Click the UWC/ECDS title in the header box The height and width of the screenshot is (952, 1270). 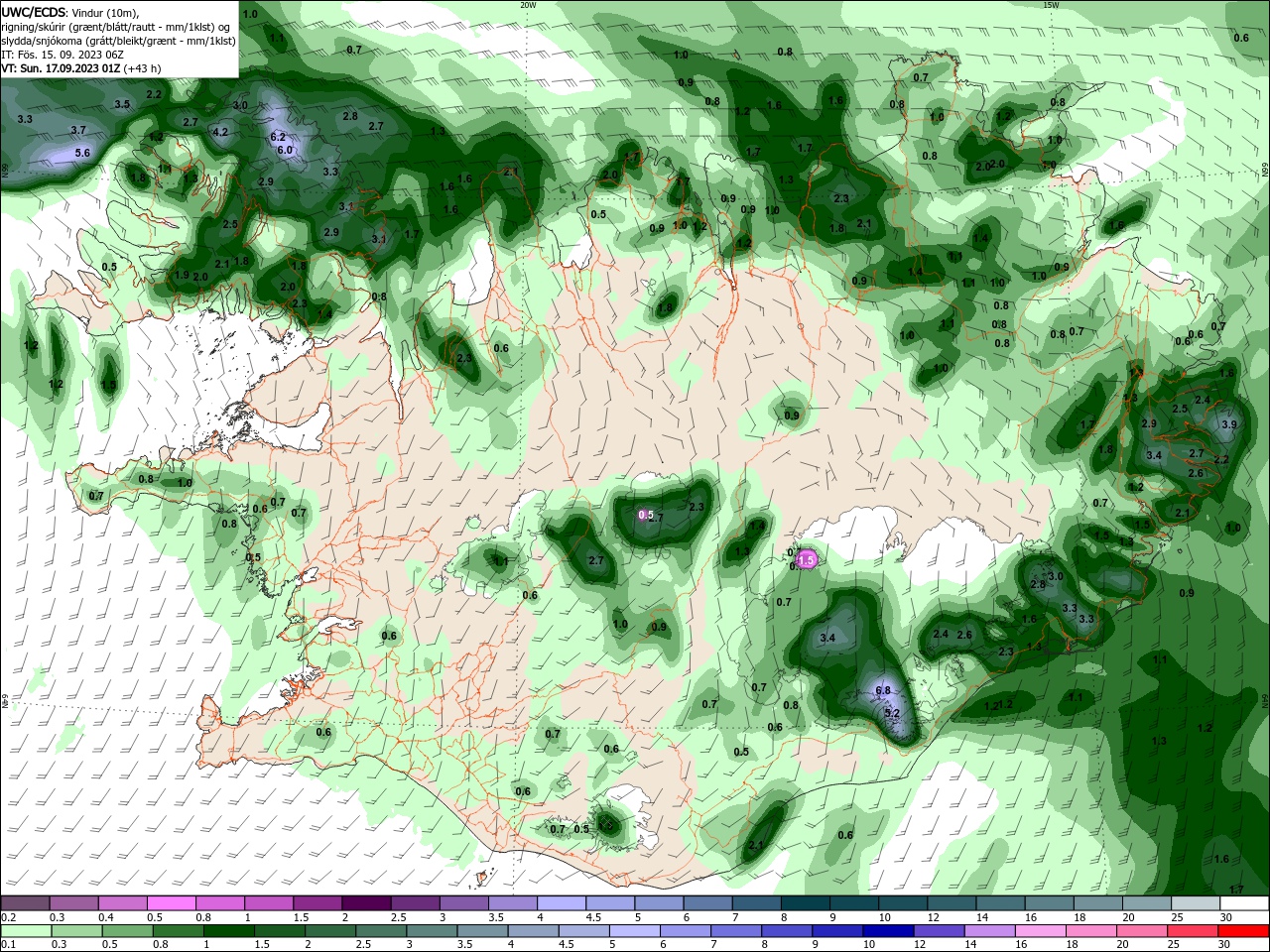click(x=34, y=12)
